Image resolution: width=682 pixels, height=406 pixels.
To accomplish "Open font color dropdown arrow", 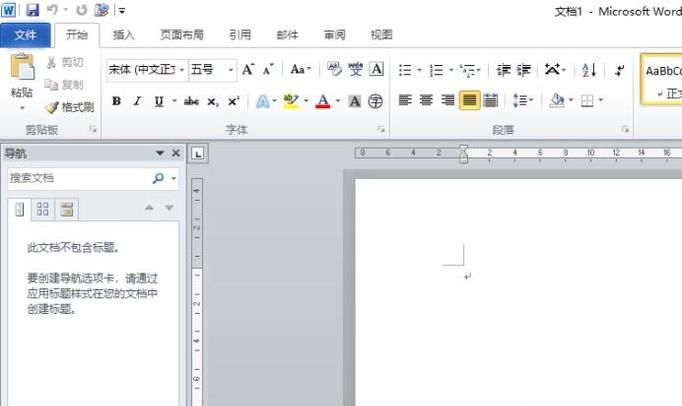I will click(x=338, y=101).
